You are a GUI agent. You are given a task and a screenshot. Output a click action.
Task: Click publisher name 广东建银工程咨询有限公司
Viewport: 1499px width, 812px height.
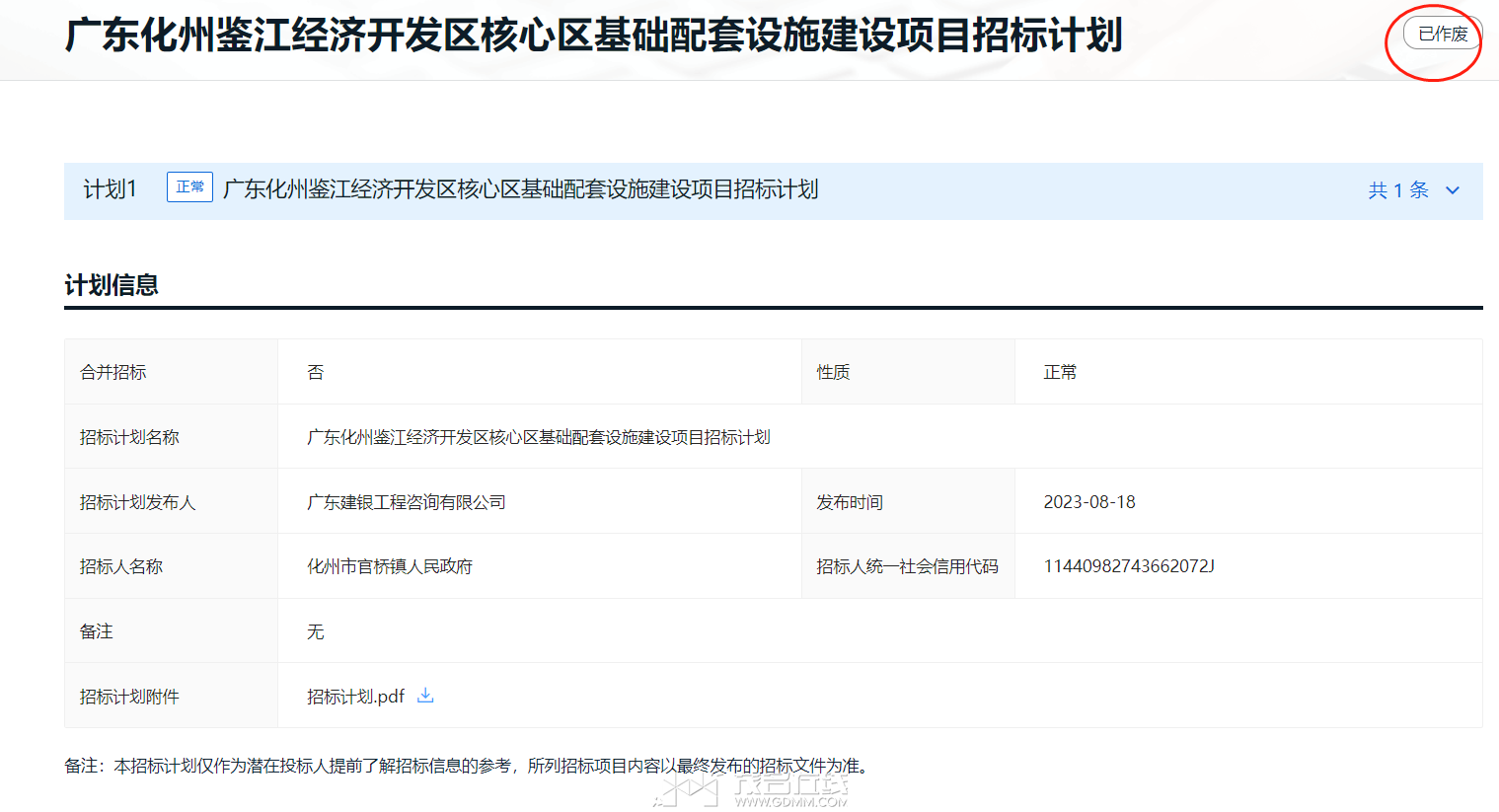406,502
